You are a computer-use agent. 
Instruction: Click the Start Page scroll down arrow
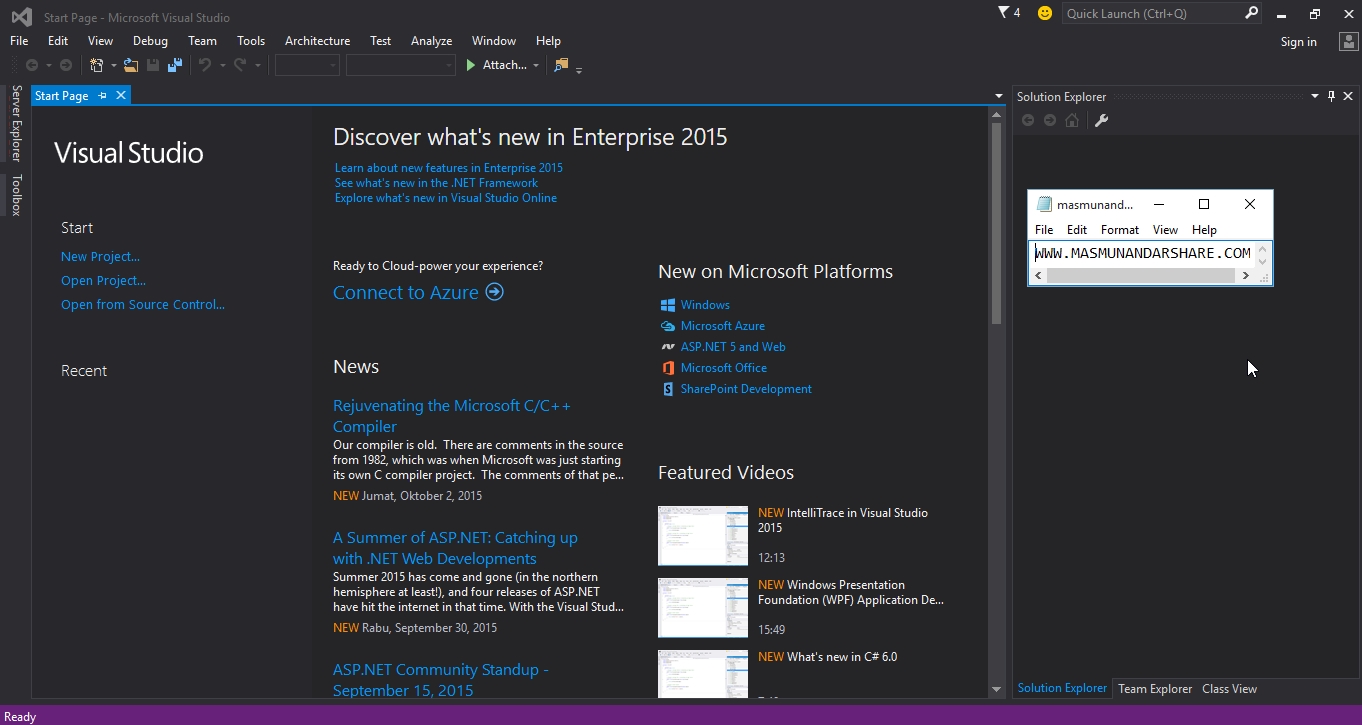click(996, 689)
